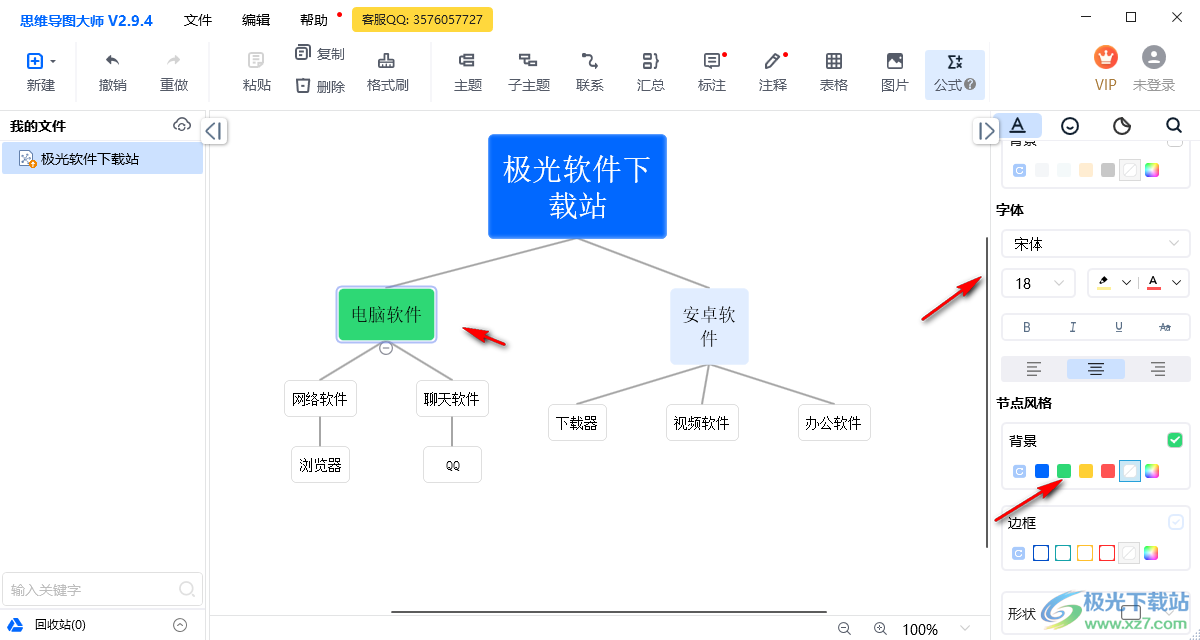Collapse the left file panel

(215, 131)
